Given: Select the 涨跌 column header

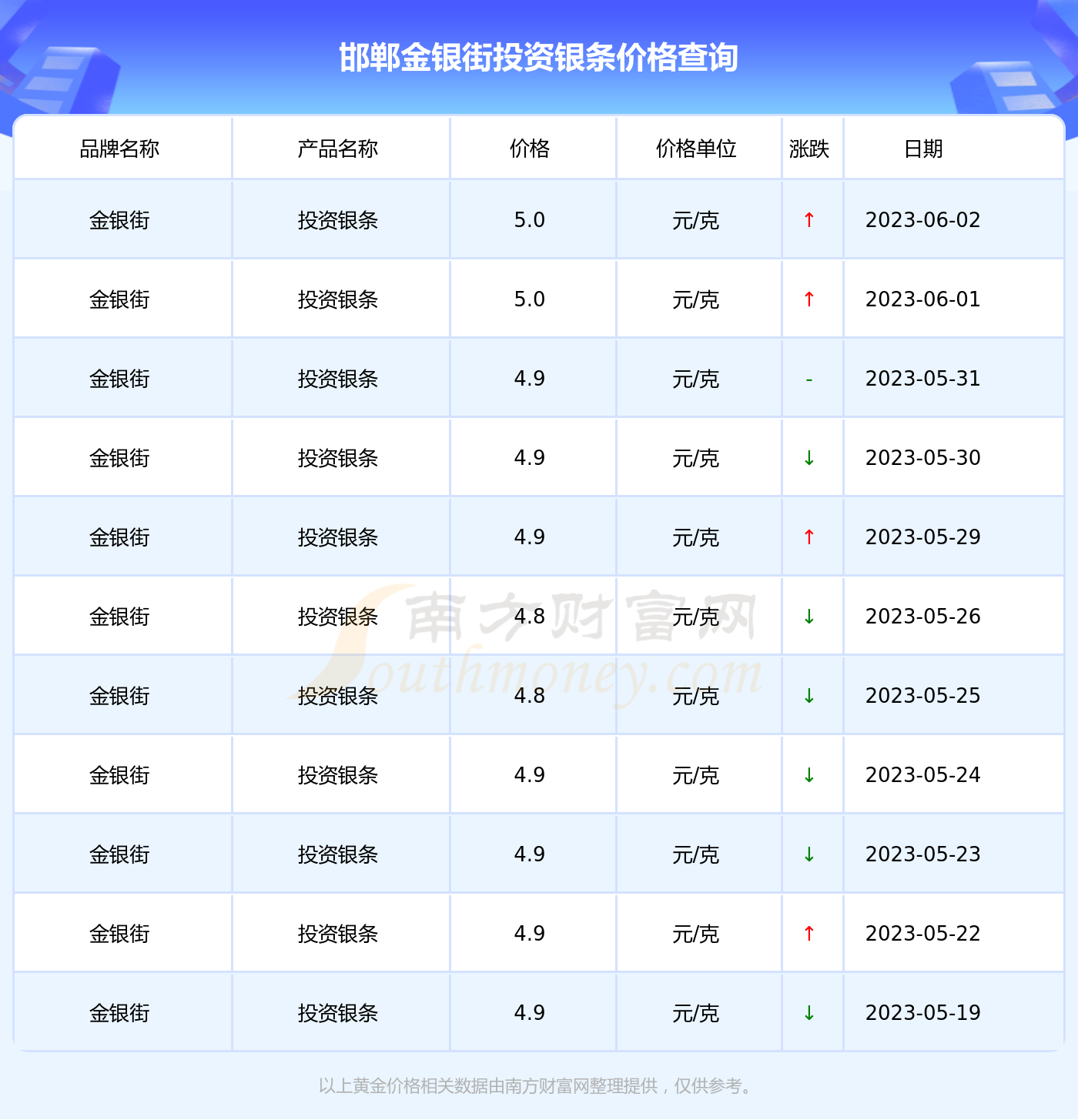Looking at the screenshot, I should (809, 149).
